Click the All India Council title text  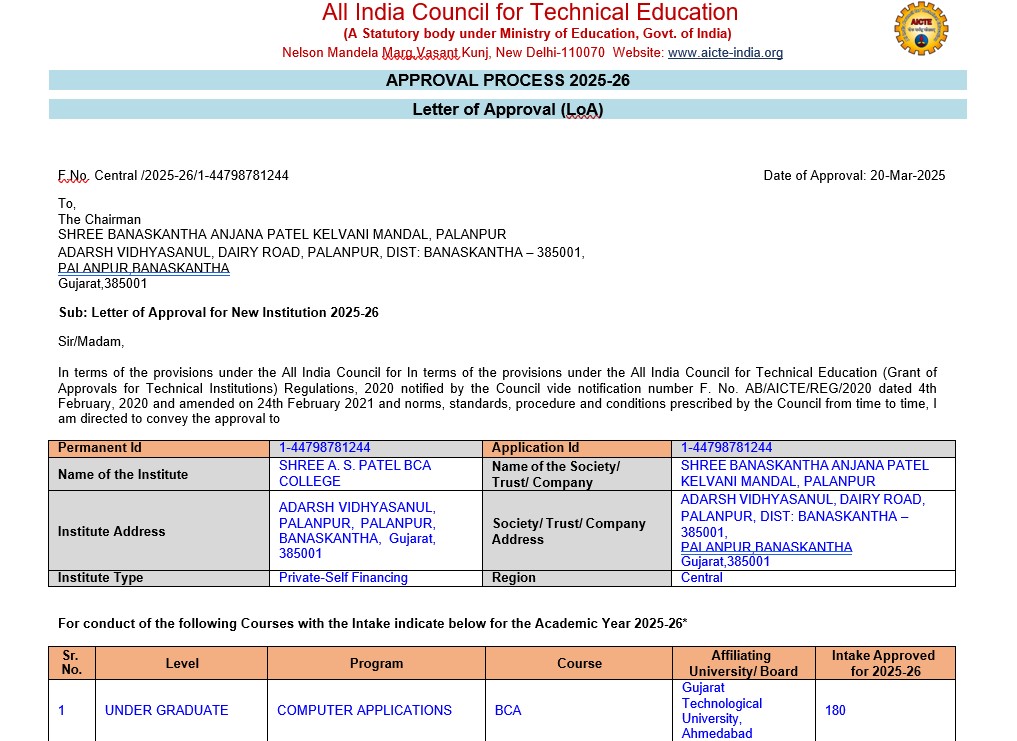529,13
